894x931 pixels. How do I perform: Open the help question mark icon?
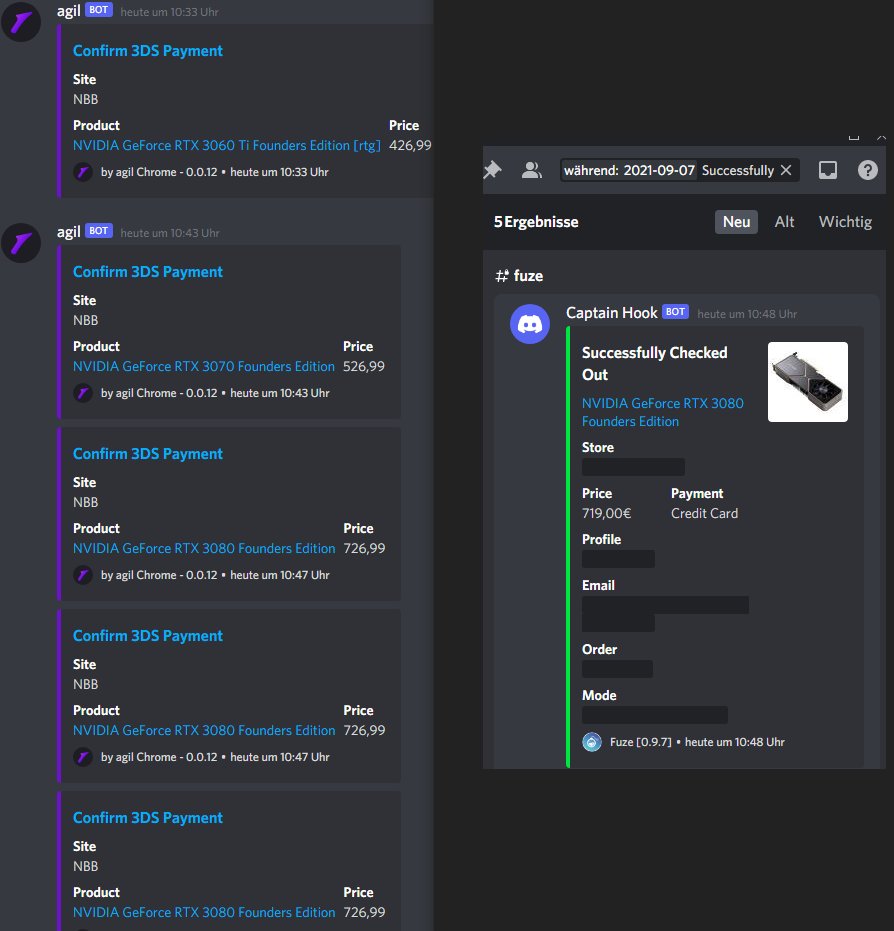(x=867, y=170)
